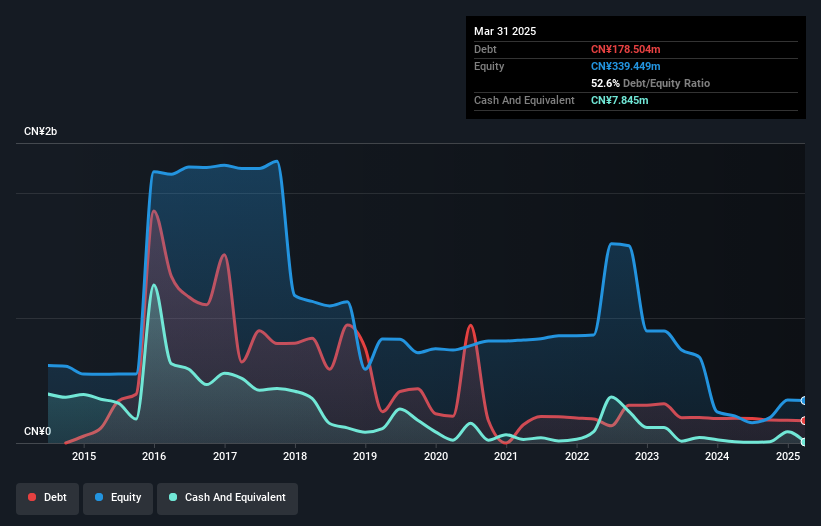This screenshot has width=821, height=526.
Task: Click the Mar 31 2025 tooltip date
Action: 505,31
